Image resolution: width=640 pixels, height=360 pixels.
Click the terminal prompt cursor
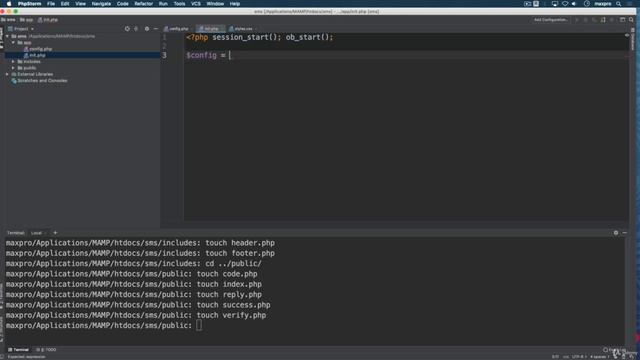[199, 325]
